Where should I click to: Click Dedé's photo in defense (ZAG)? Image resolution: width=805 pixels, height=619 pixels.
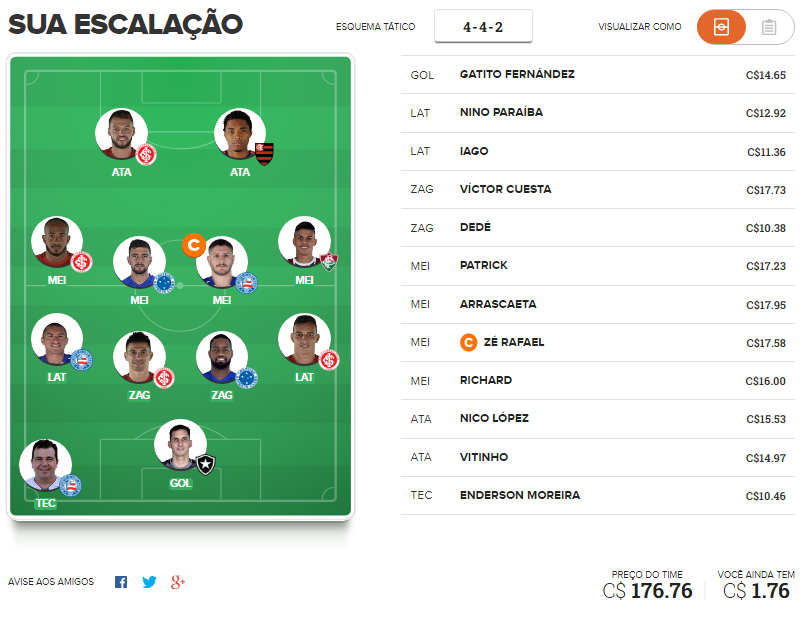click(222, 357)
